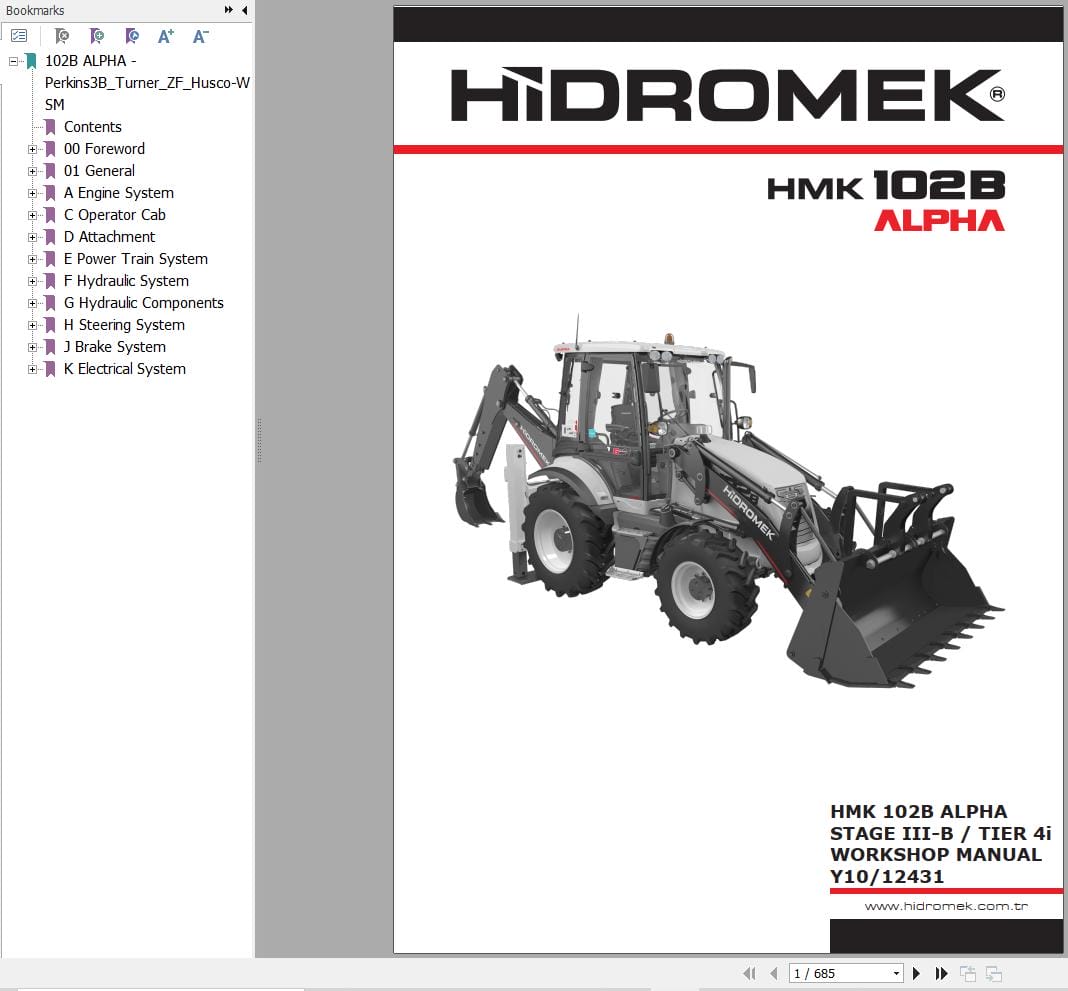Decrease bookmark text size with A- icon

(201, 35)
